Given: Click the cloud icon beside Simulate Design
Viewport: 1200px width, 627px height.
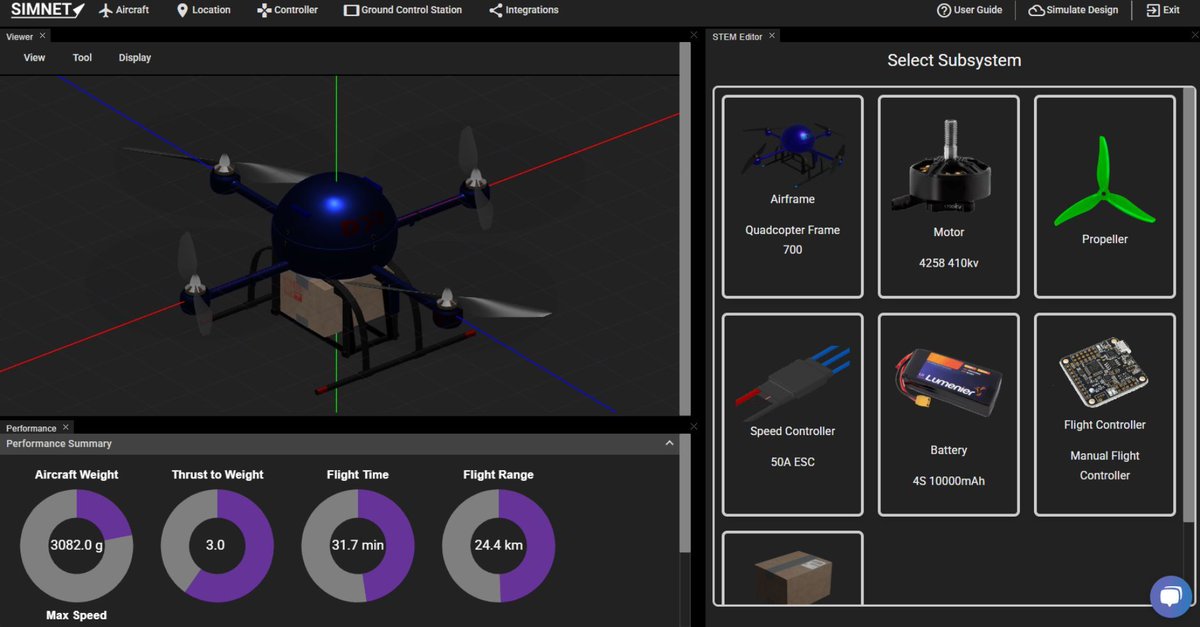Looking at the screenshot, I should click(x=1037, y=10).
